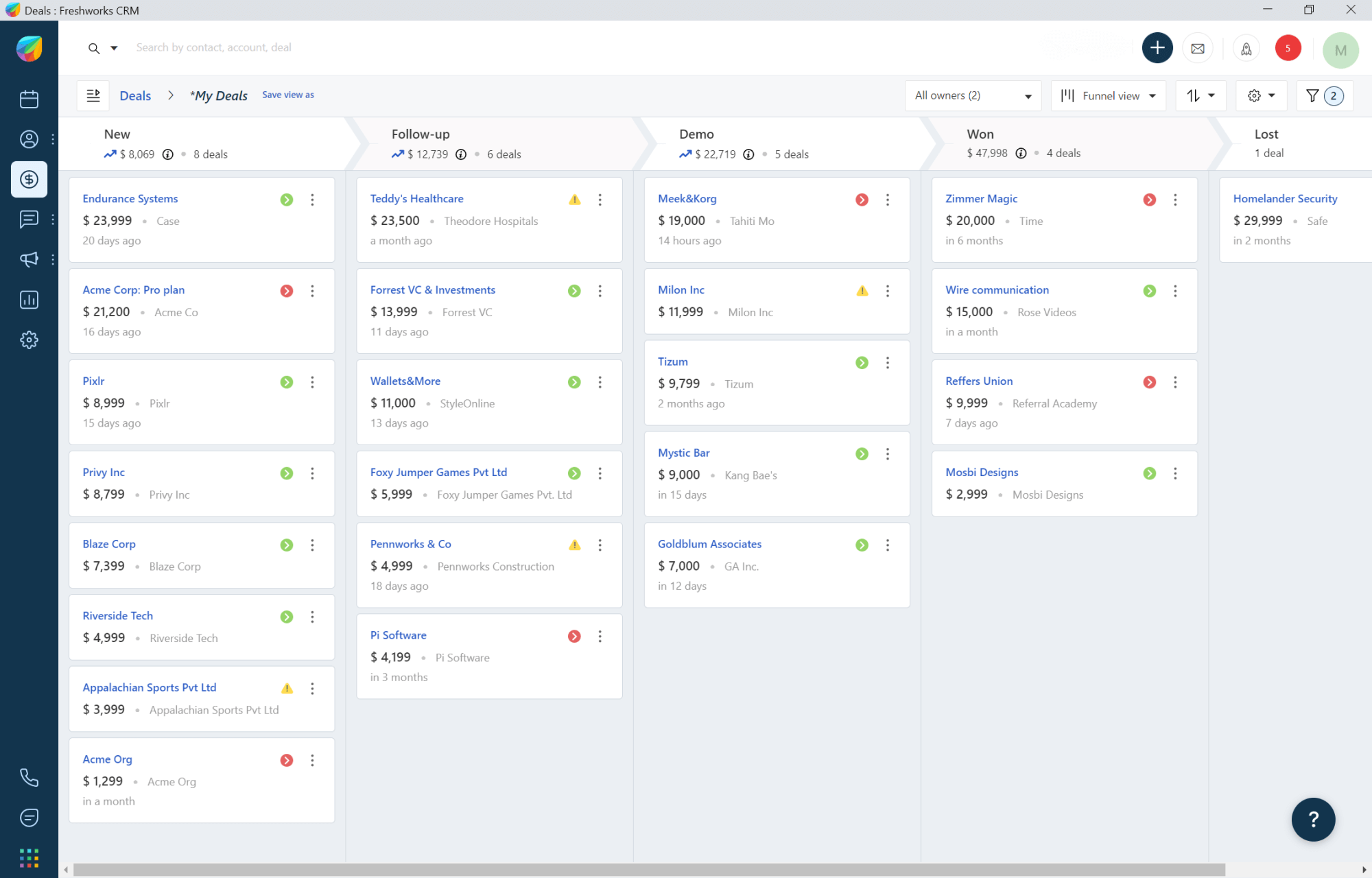Open the sort order dropdown
The image size is (1372, 878).
pos(1200,96)
